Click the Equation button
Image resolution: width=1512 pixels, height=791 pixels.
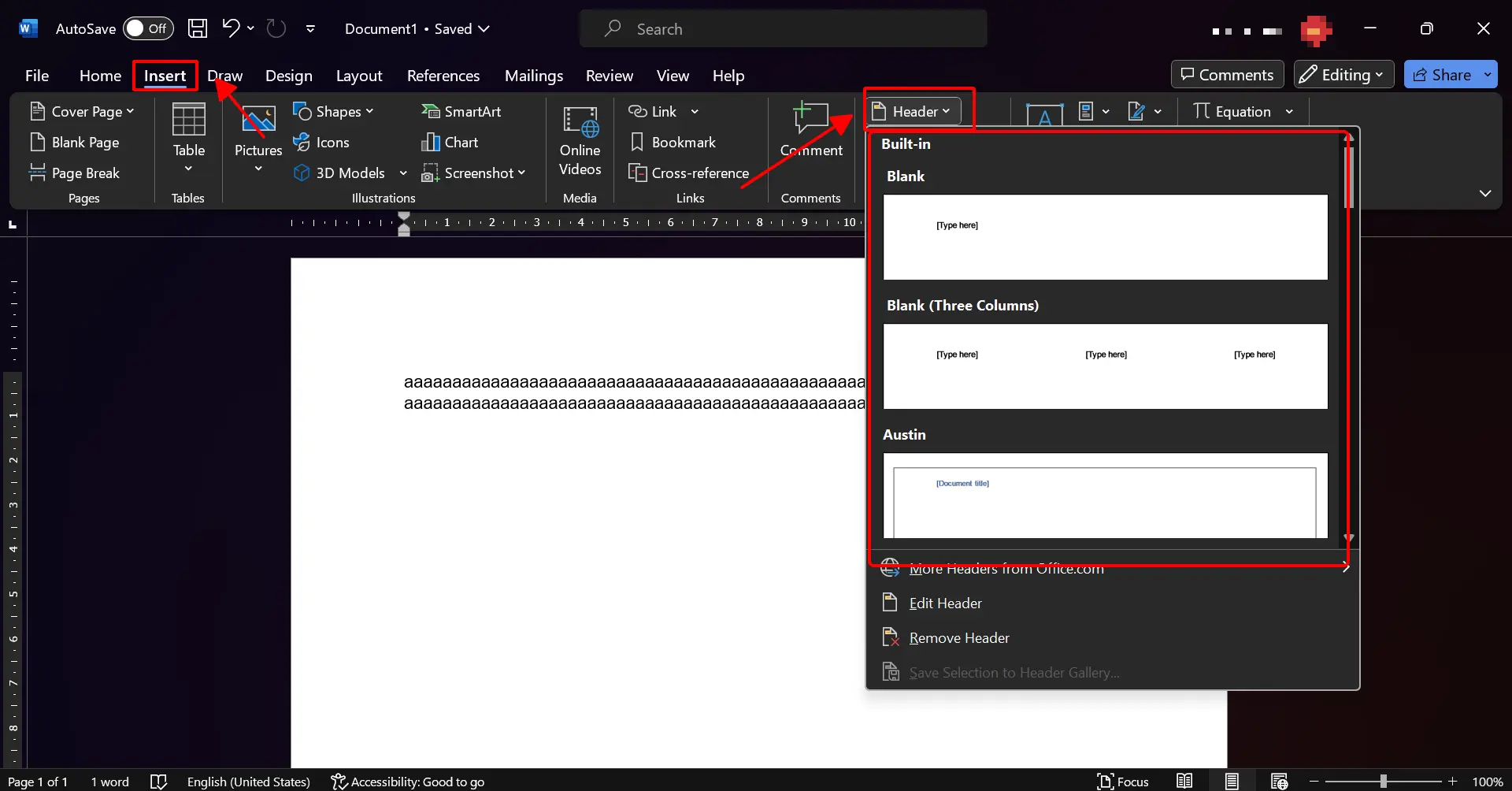click(x=1232, y=111)
